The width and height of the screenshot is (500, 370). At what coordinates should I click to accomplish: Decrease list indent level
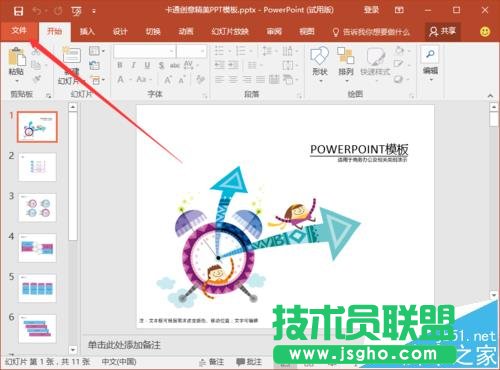point(219,65)
